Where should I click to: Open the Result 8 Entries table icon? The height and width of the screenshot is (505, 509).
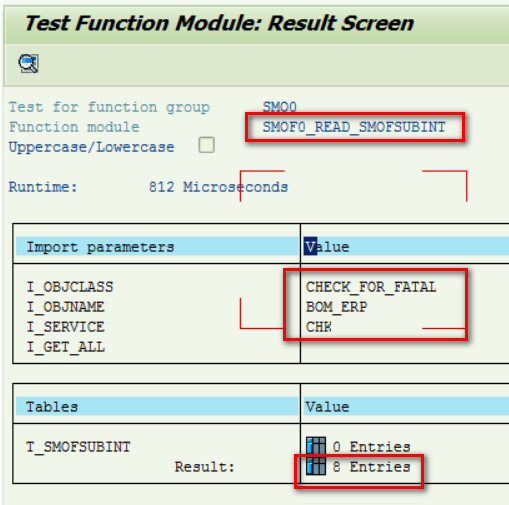point(316,466)
